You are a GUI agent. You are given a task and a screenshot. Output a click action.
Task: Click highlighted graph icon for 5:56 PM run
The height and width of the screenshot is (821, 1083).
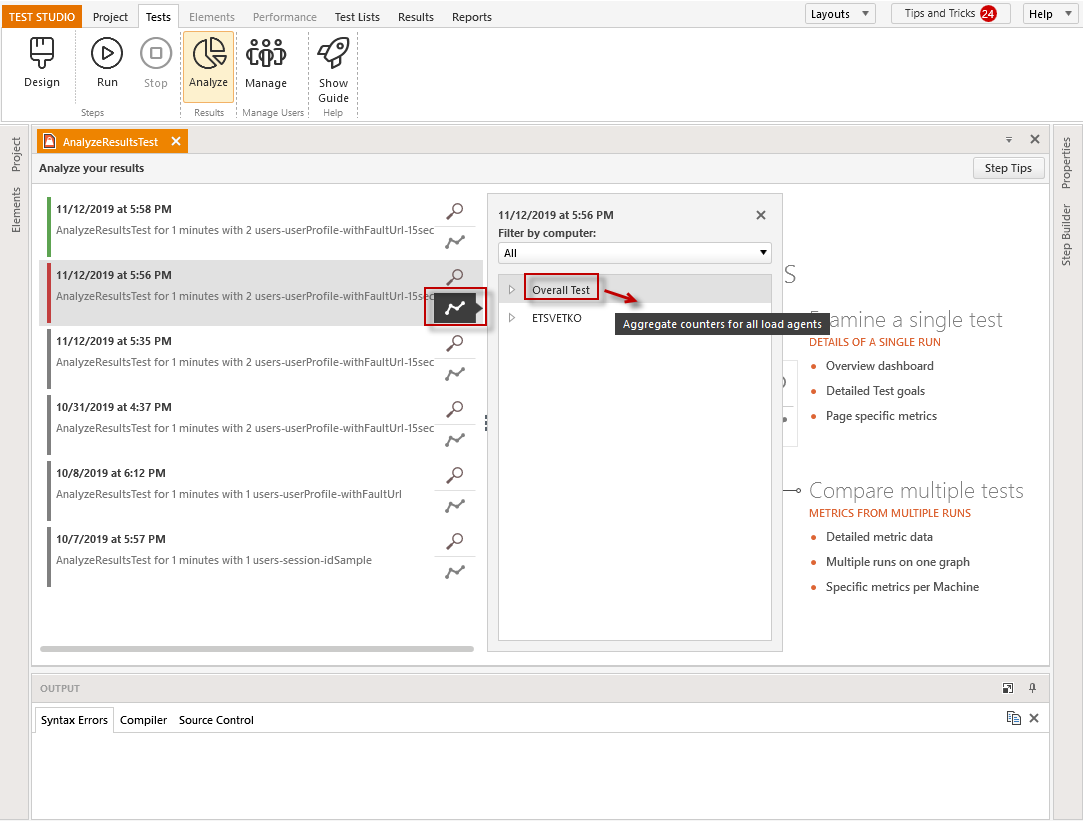pyautogui.click(x=454, y=308)
